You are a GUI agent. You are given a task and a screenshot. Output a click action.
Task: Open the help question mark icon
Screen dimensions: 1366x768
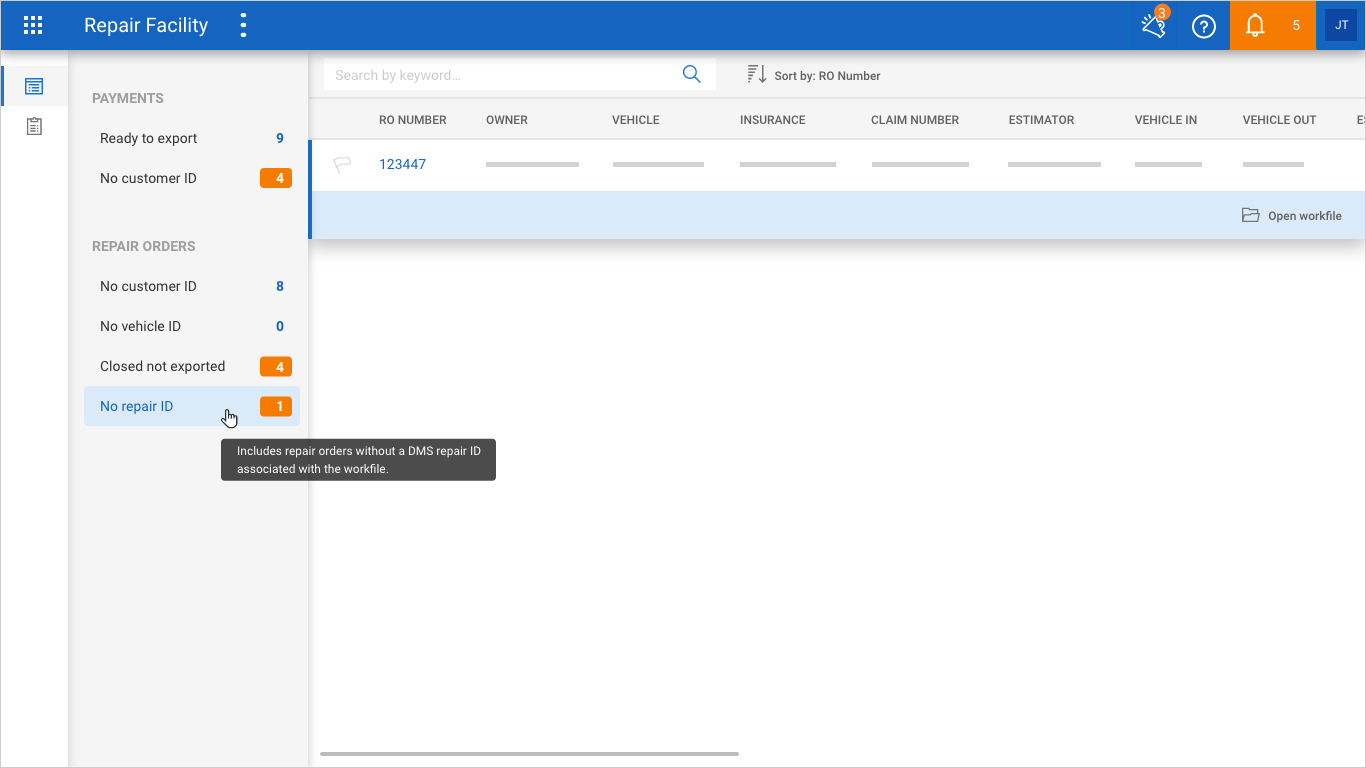(1204, 26)
